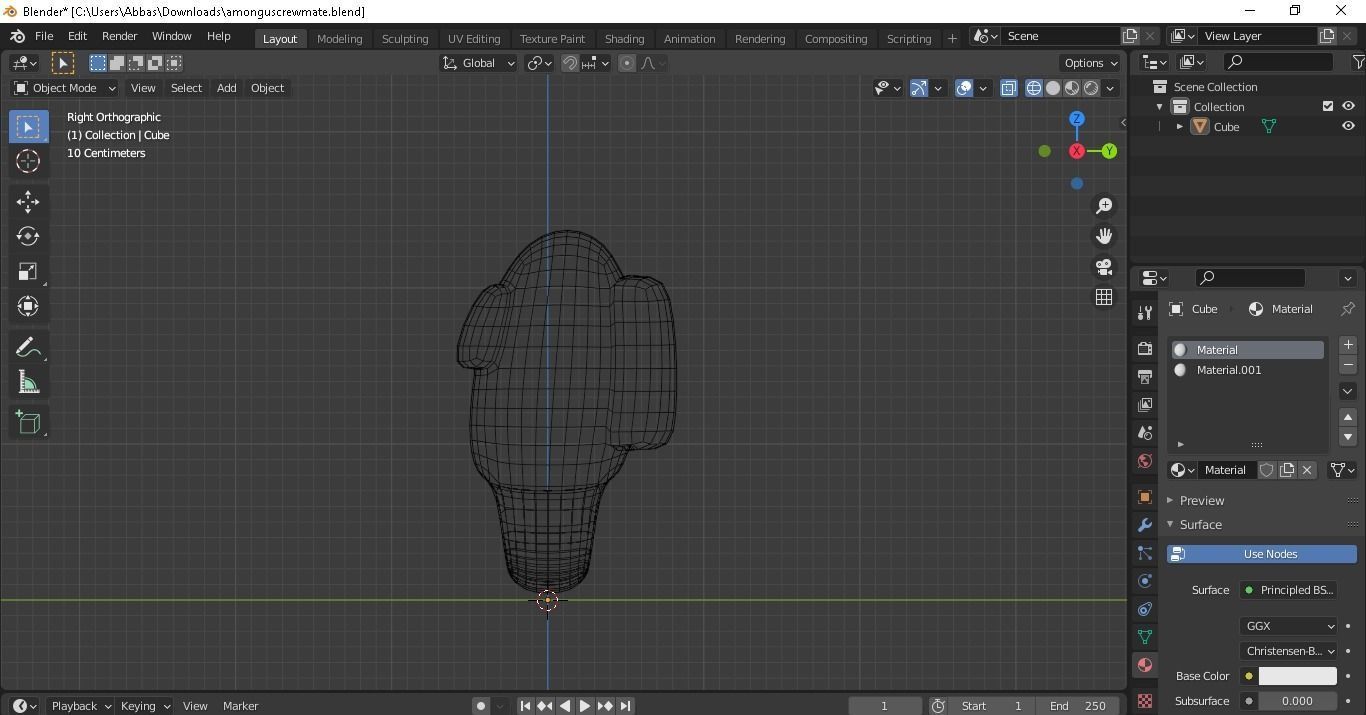Open World properties tab
Image resolution: width=1366 pixels, height=715 pixels.
point(1145,461)
